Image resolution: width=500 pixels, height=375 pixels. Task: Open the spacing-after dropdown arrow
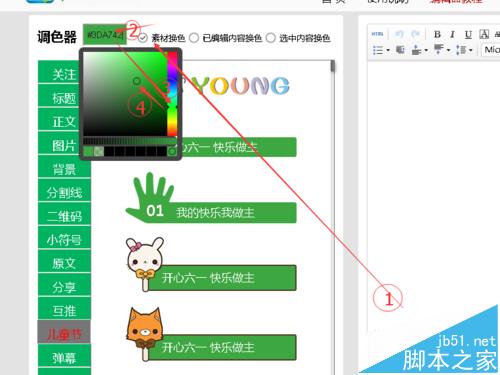448,50
